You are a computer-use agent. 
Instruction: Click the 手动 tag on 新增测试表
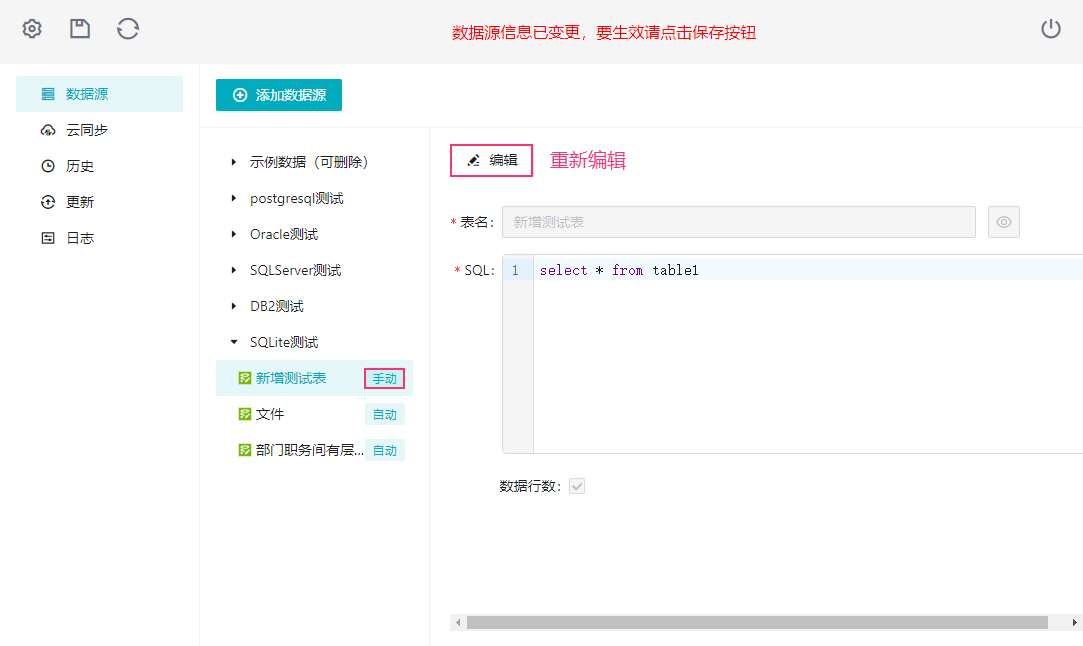(x=385, y=379)
